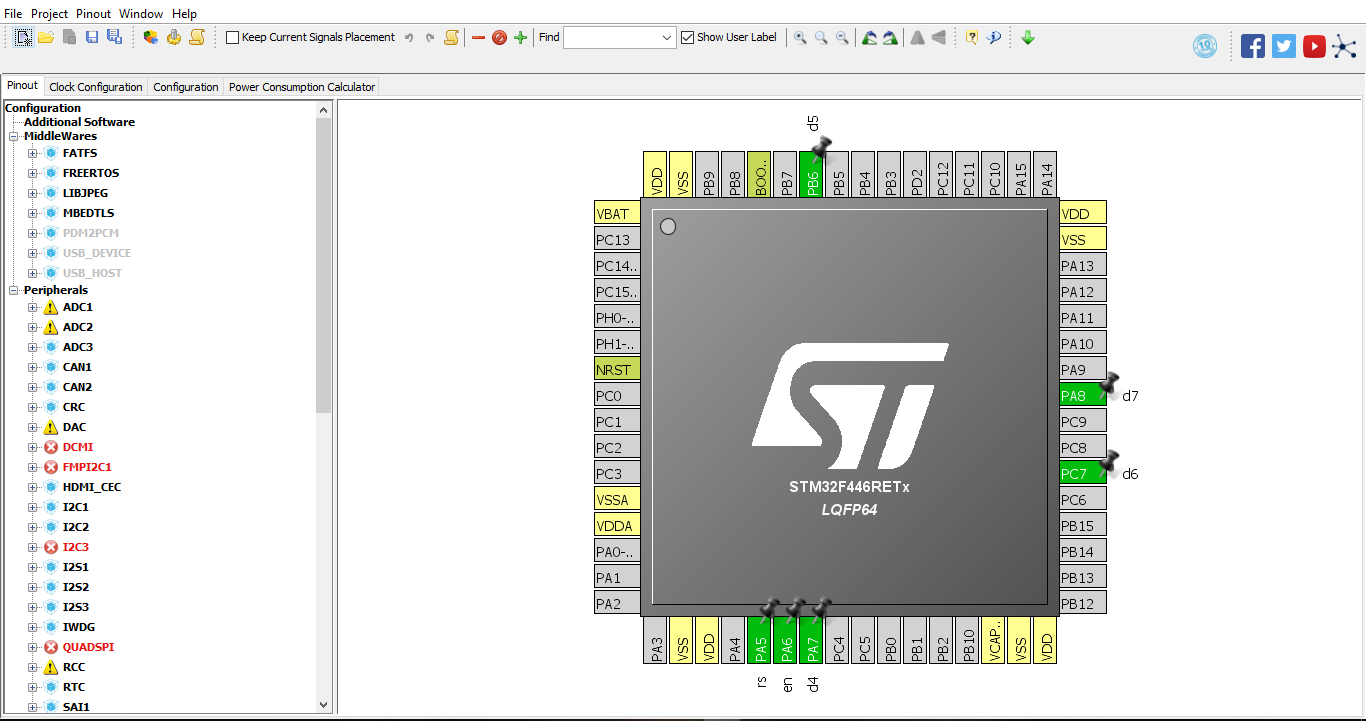Expand the ADC1 peripheral node
The height and width of the screenshot is (721, 1366).
32,307
